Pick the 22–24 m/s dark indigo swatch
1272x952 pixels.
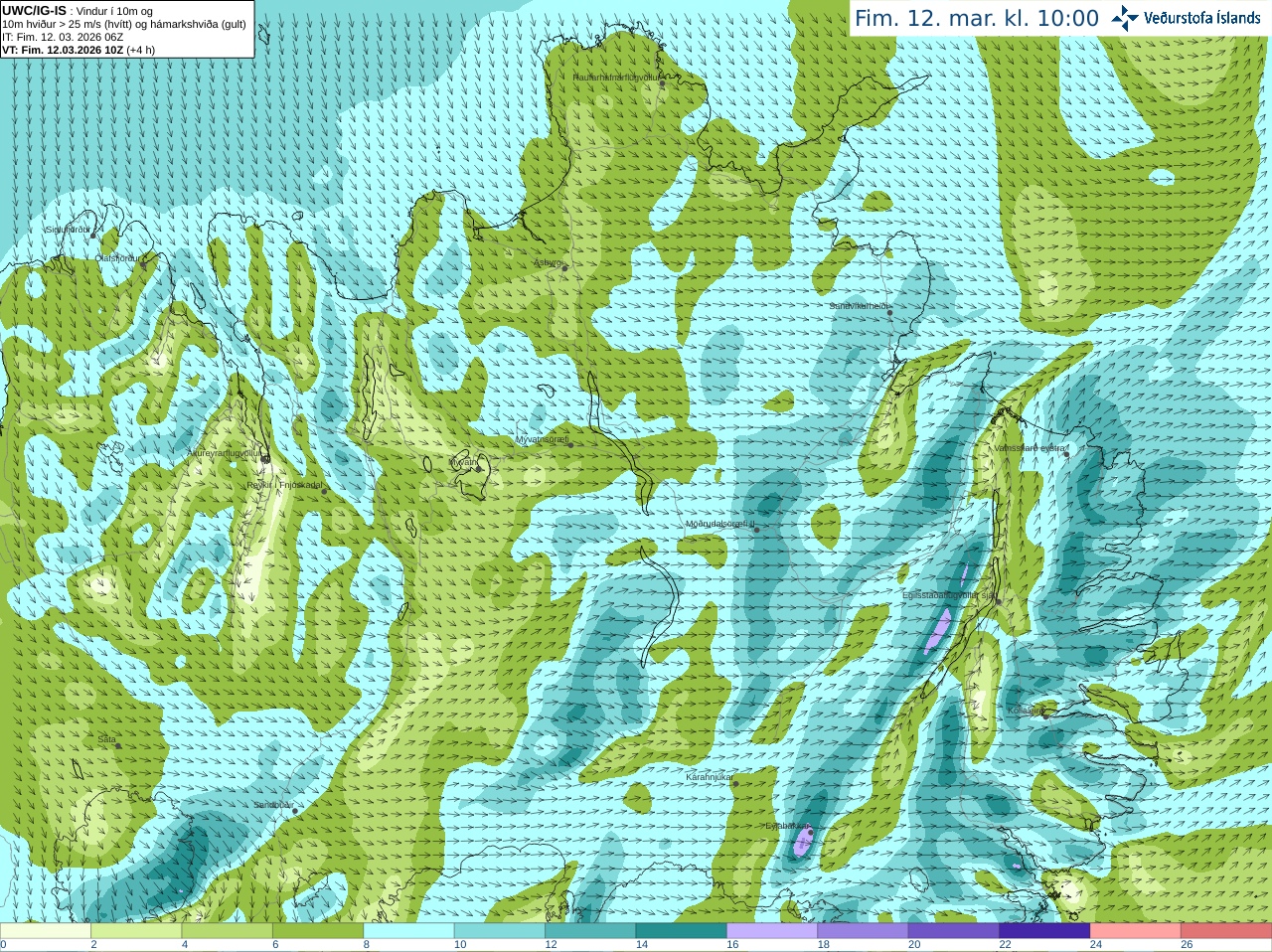pyautogui.click(x=1044, y=931)
